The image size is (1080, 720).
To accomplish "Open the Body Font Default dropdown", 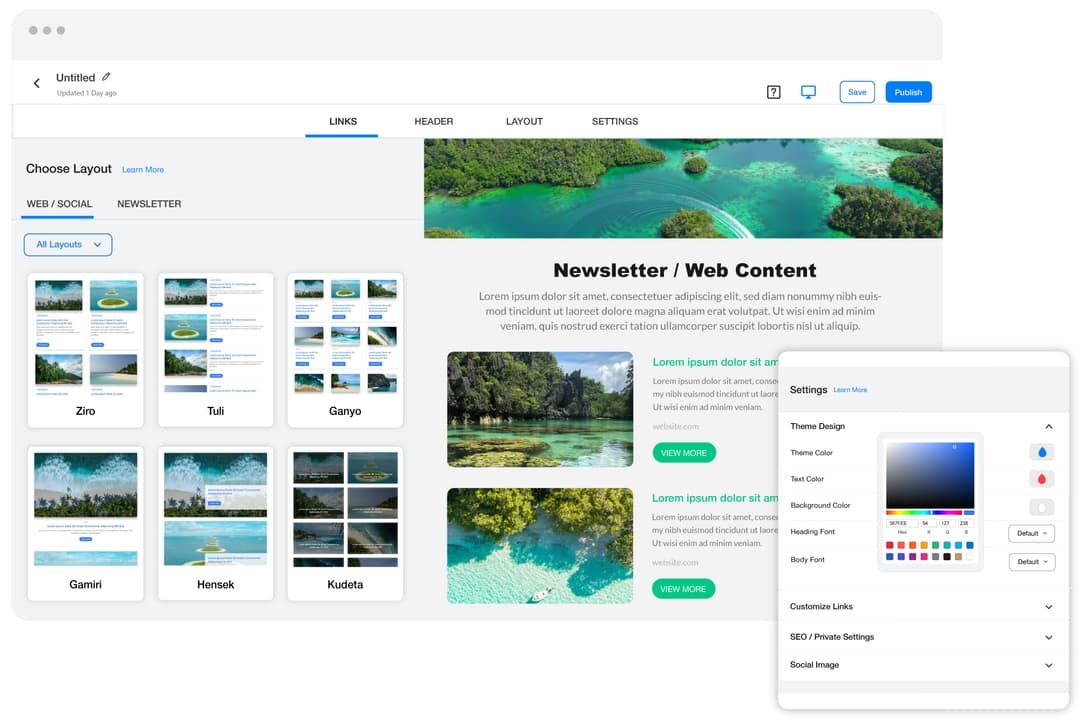I will pos(1031,562).
